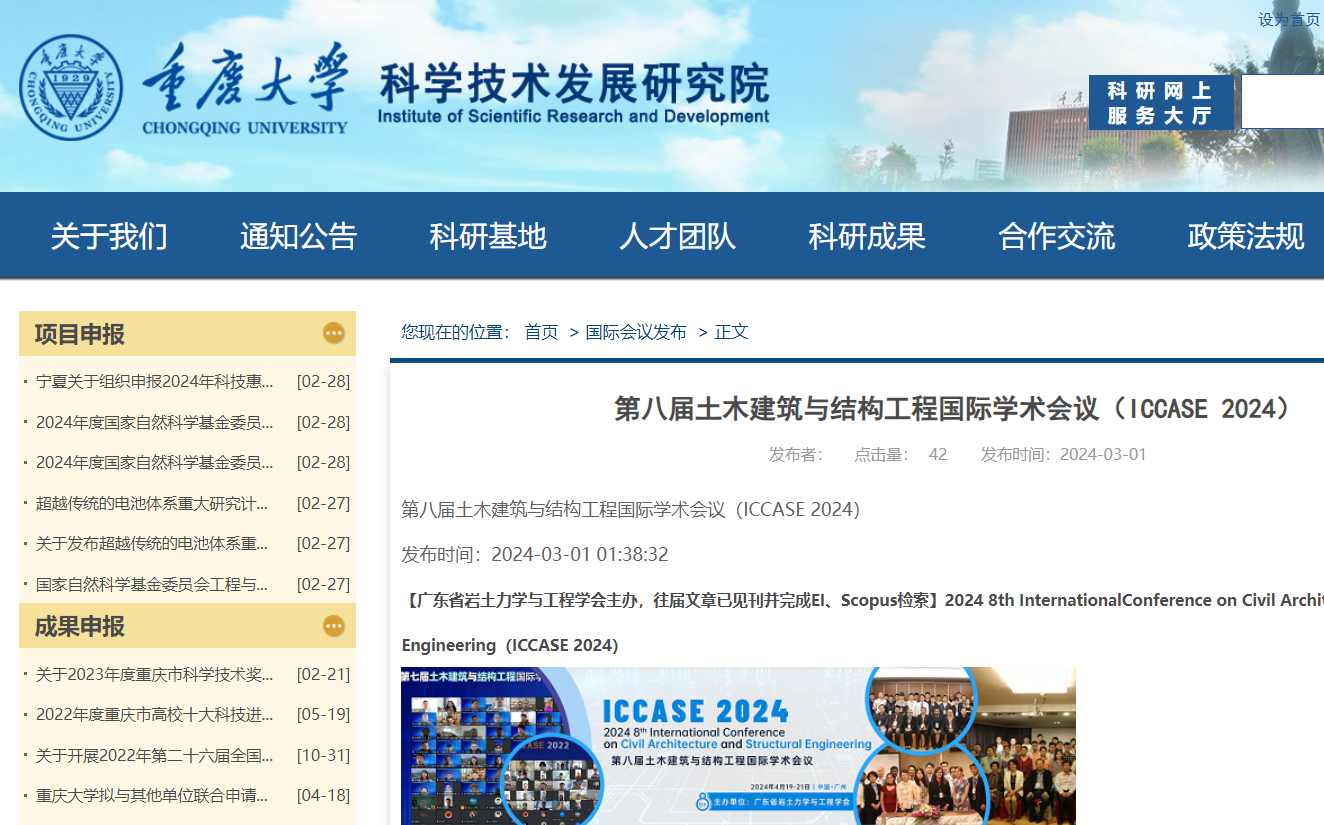The height and width of the screenshot is (825, 1324).
Task: Click the 重庆大学 calligraphy wordmark
Action: [x=245, y=78]
